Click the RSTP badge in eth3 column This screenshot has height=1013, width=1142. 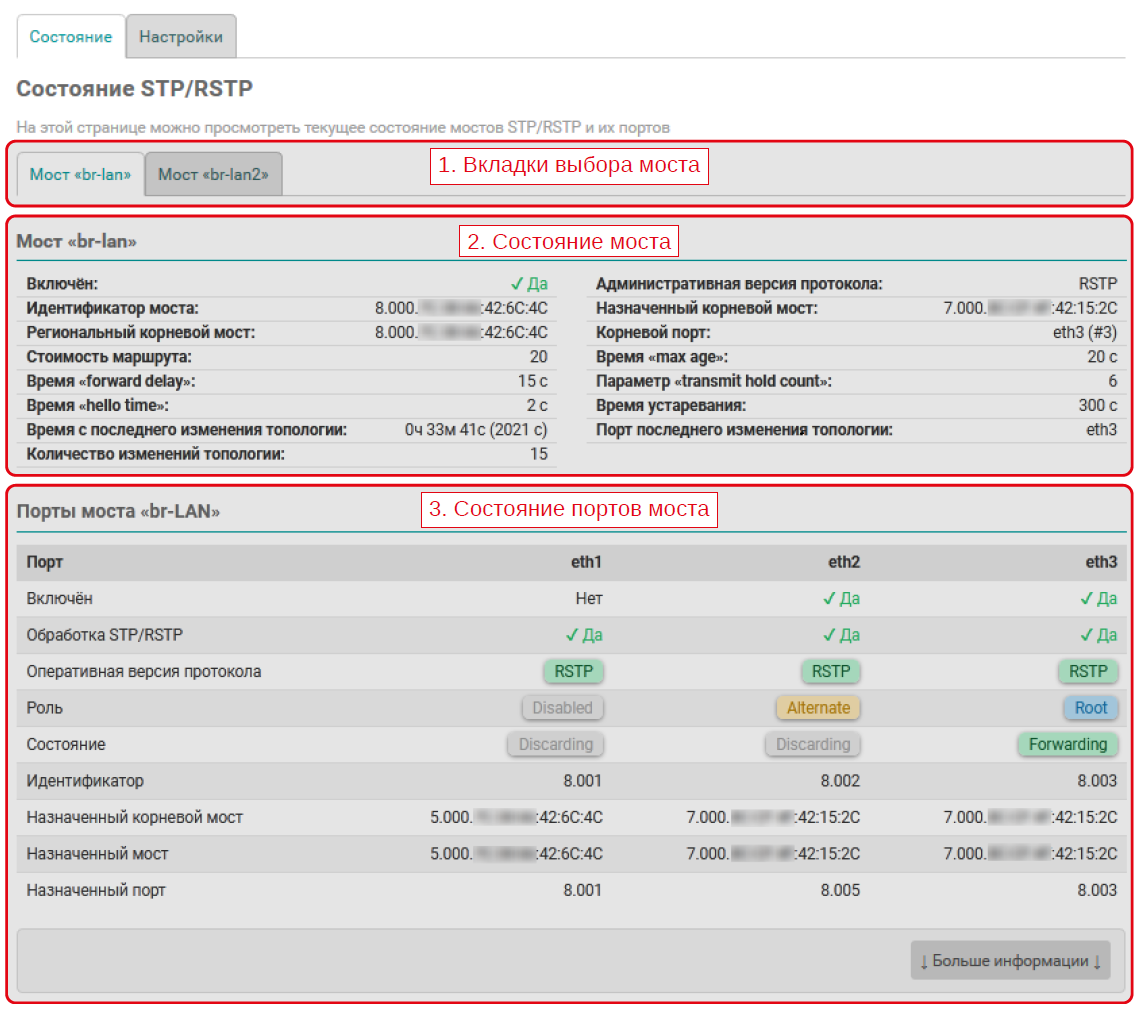(1088, 671)
